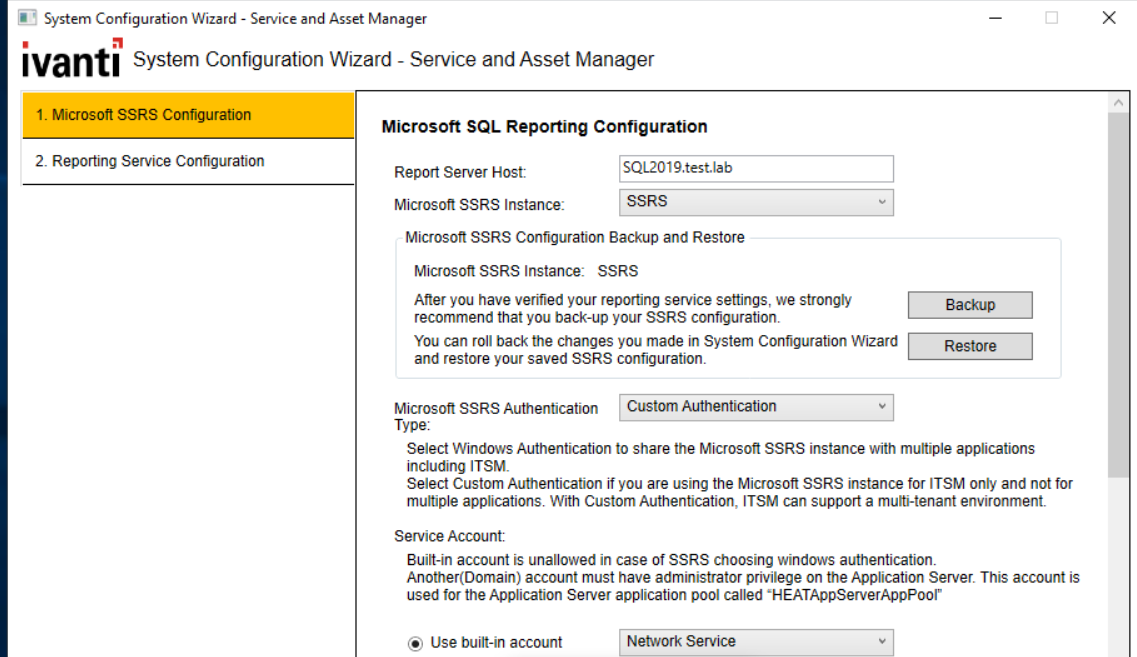Image resolution: width=1137 pixels, height=657 pixels.
Task: Maximize the System Configuration Wizard window
Action: 1051,19
